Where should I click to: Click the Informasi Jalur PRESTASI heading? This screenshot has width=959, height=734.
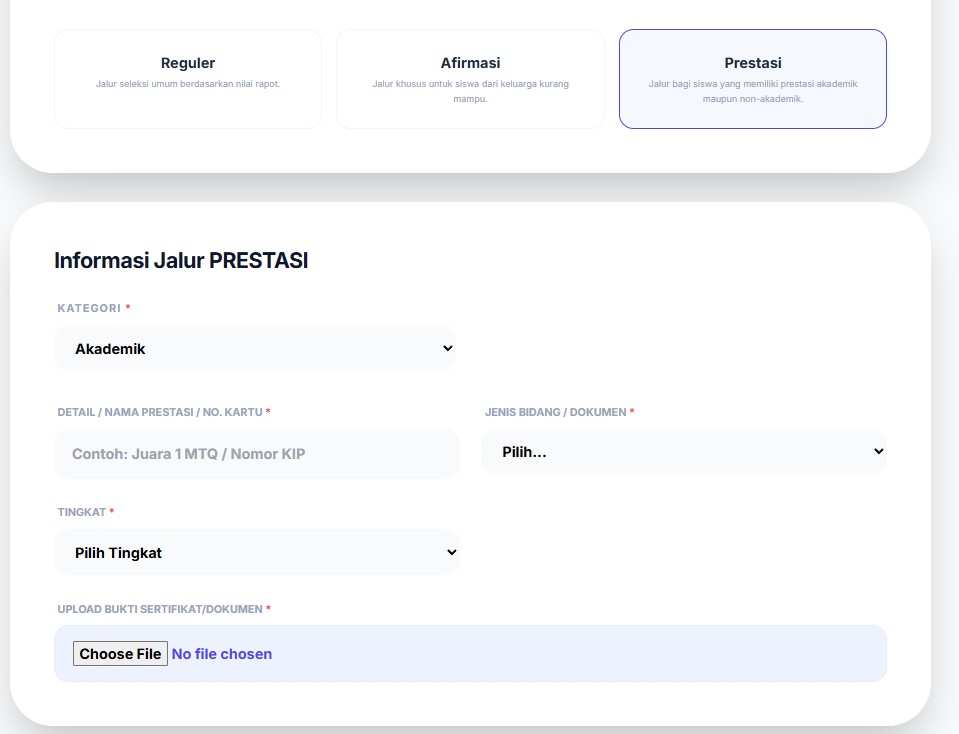[x=181, y=261]
